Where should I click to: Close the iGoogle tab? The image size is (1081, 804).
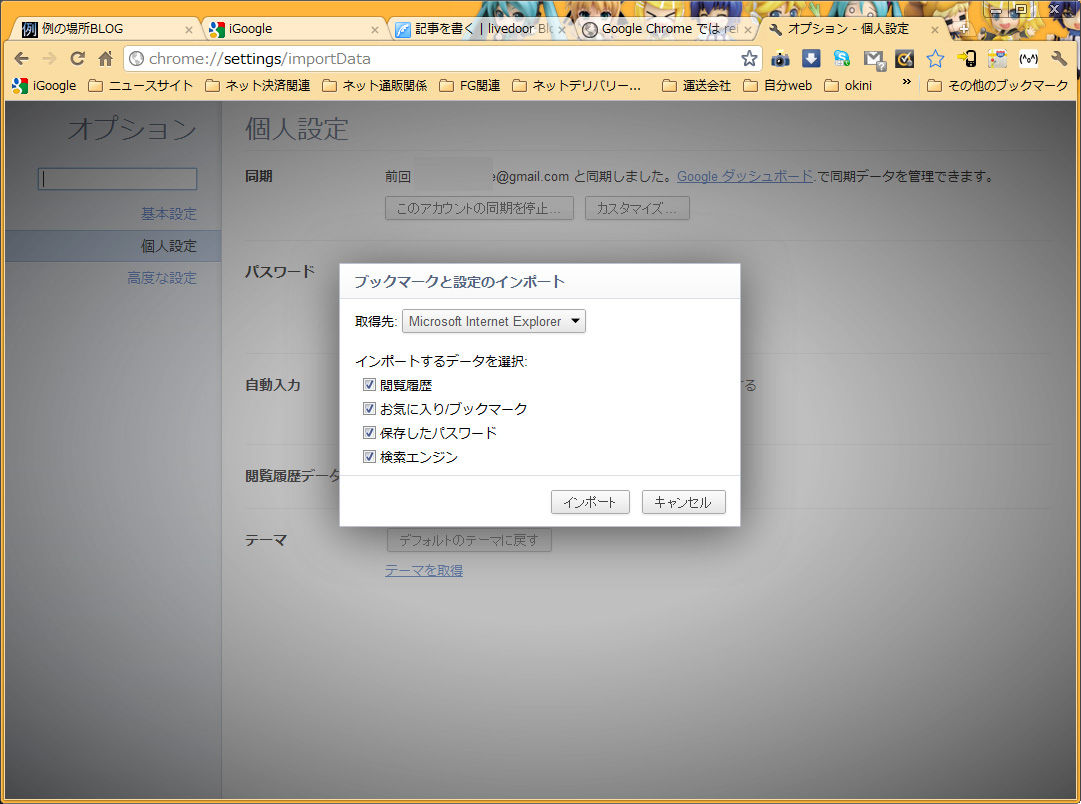coord(375,30)
